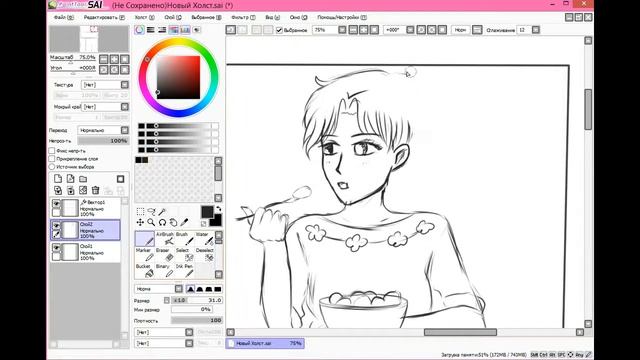
Task: Open the Помощь/Настройки menu
Action: [x=342, y=18]
